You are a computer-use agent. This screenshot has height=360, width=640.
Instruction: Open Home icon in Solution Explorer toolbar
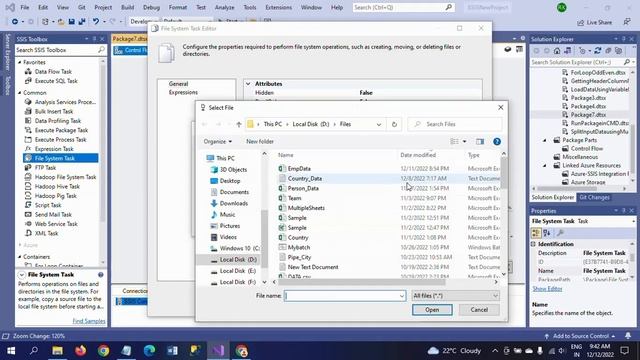click(557, 51)
